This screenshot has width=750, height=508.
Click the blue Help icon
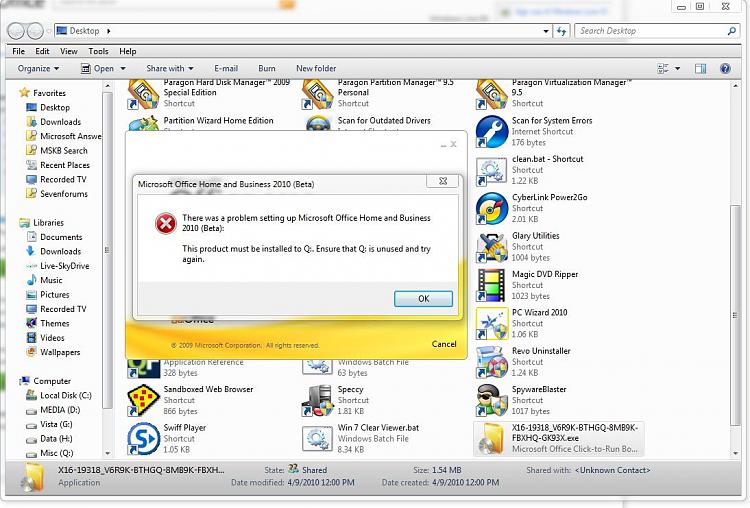click(725, 68)
